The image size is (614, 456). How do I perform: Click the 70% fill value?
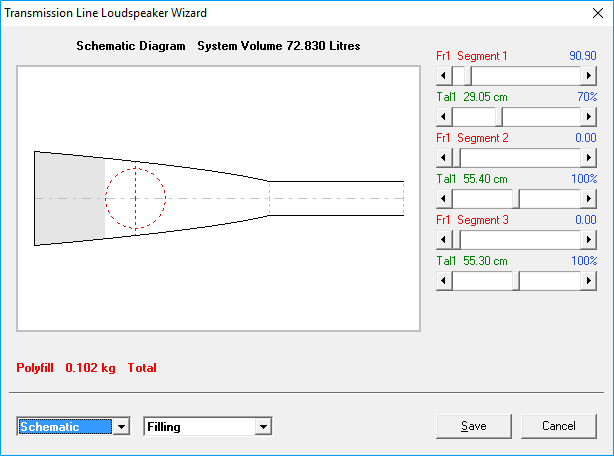coord(587,97)
